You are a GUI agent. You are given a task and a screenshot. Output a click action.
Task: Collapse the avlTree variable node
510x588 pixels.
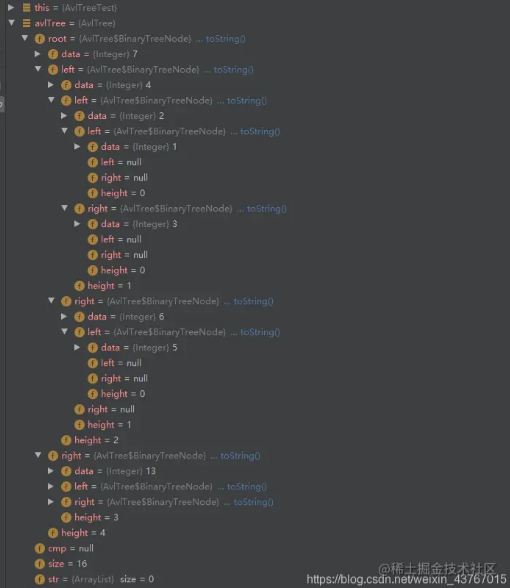pos(12,23)
